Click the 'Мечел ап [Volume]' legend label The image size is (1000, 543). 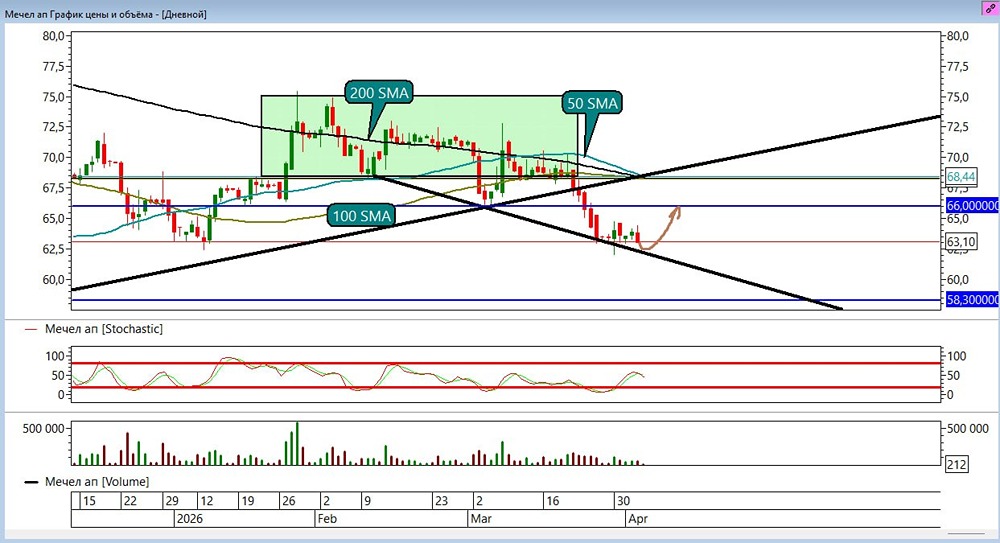click(x=97, y=482)
